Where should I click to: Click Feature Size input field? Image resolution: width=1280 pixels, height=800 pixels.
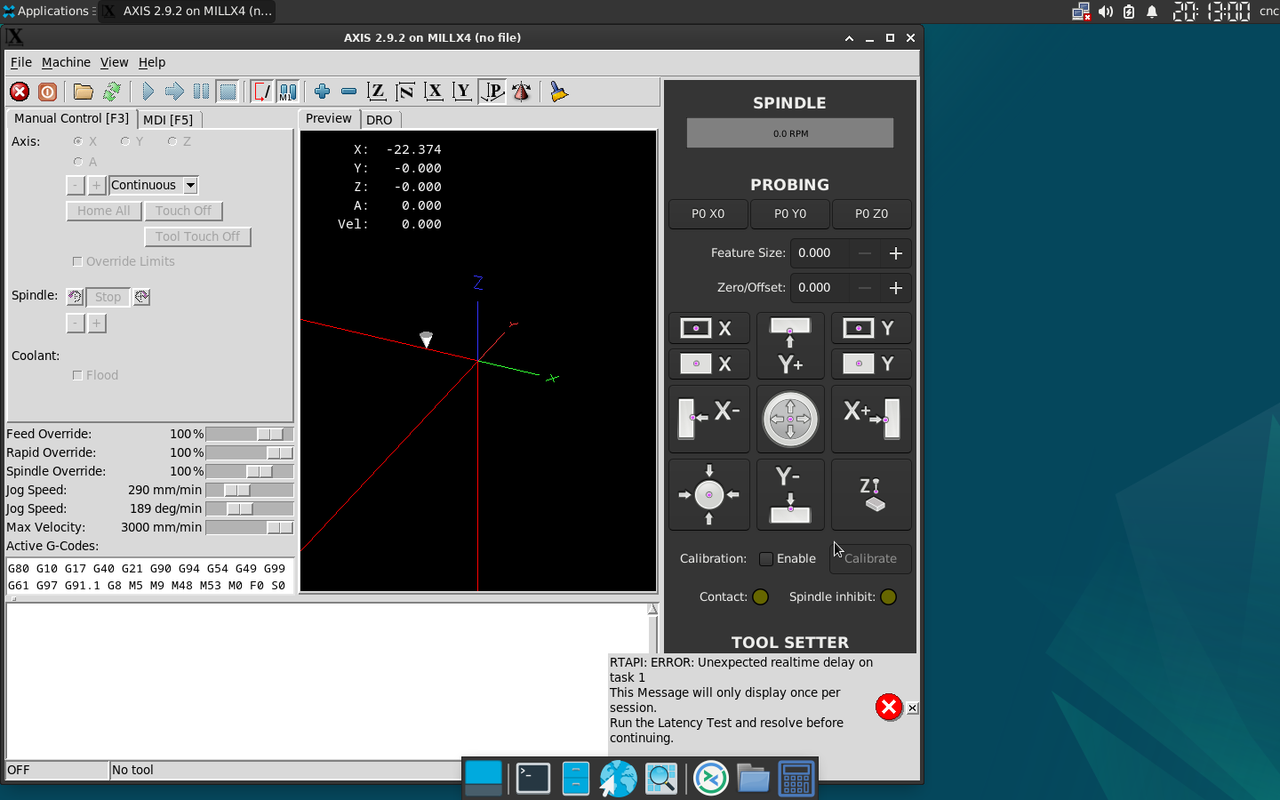click(820, 254)
